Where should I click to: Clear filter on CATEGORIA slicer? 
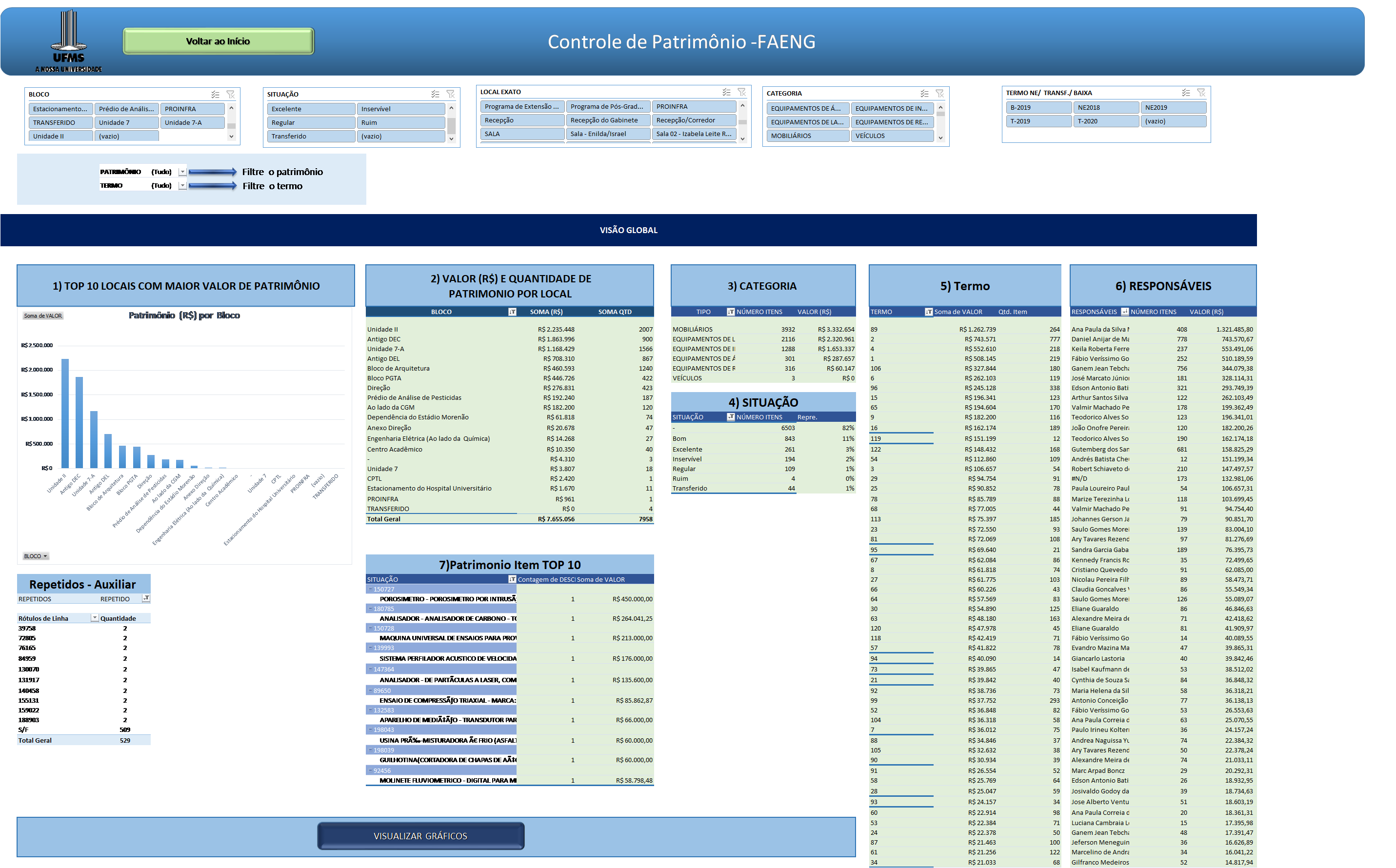(939, 93)
